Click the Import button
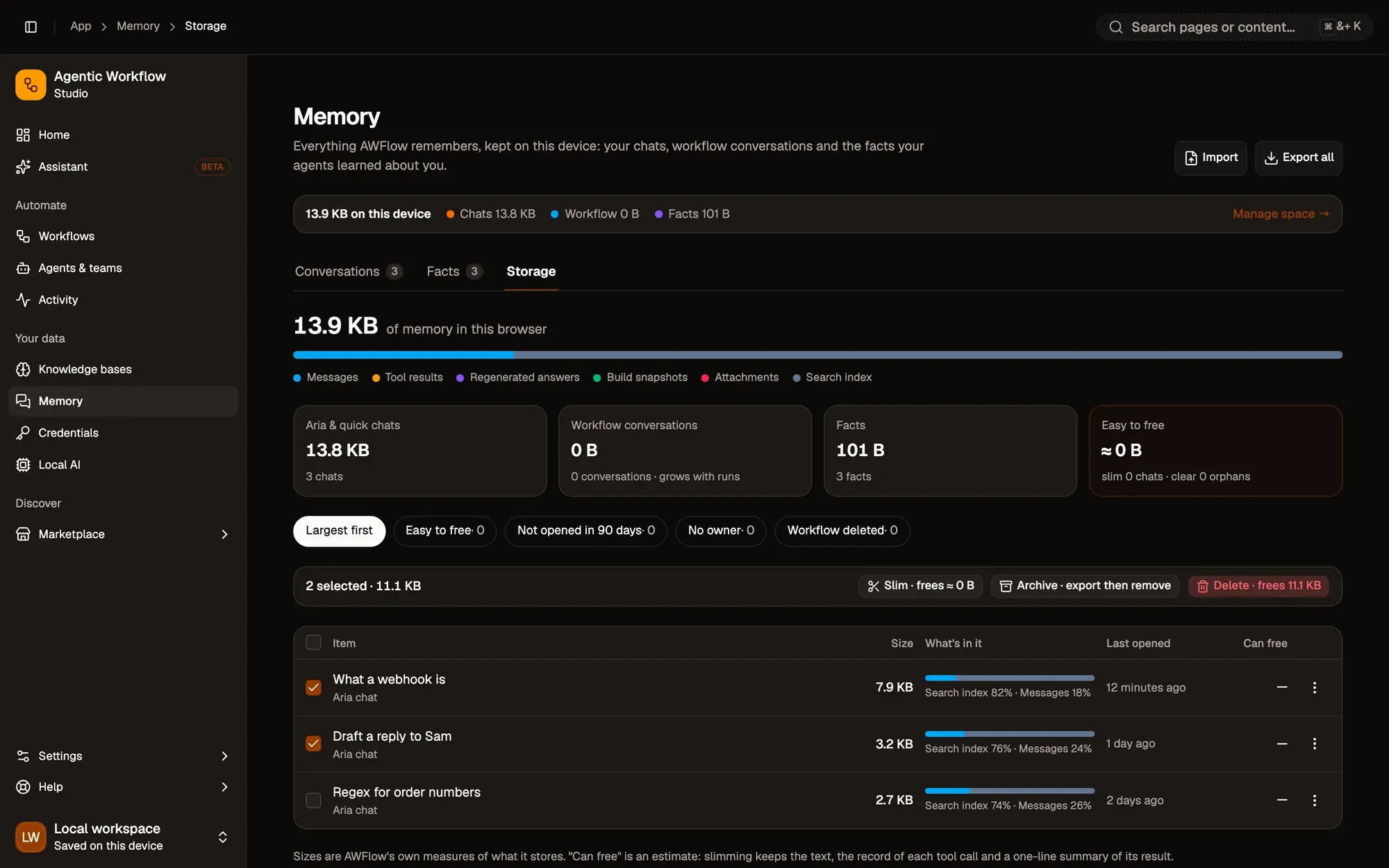 1211,158
